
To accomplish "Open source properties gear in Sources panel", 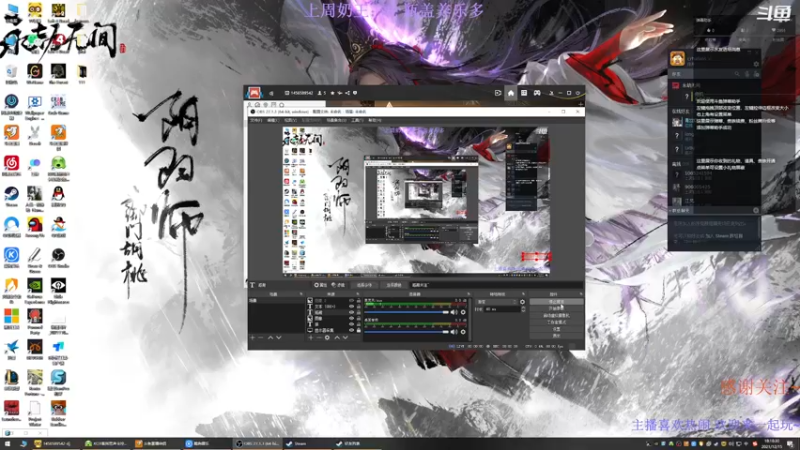I will (328, 337).
